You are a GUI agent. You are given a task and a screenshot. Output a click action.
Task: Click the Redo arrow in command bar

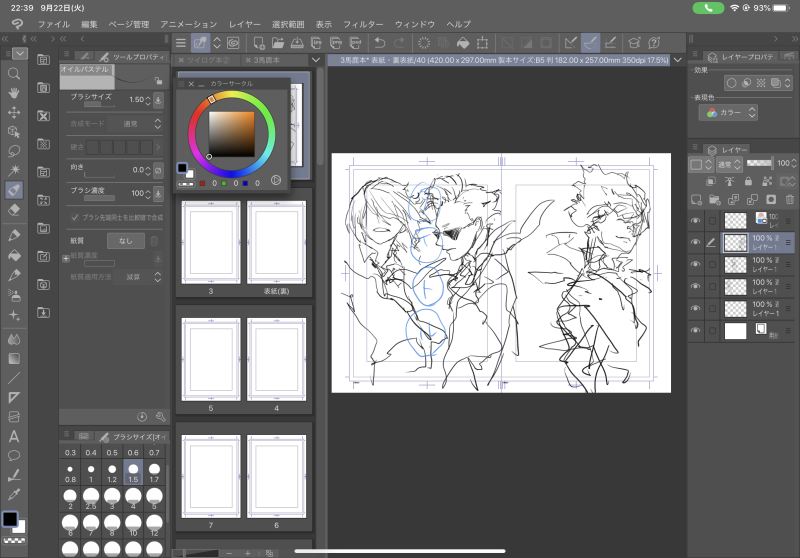pyautogui.click(x=399, y=43)
